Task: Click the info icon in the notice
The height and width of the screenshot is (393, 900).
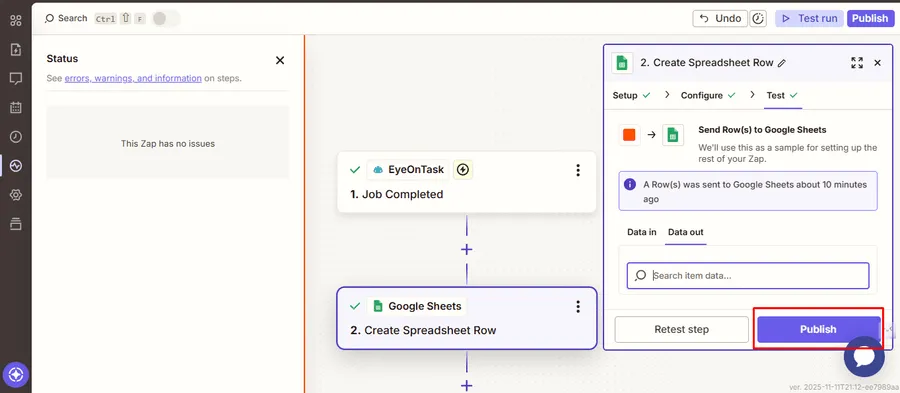Action: (630, 184)
